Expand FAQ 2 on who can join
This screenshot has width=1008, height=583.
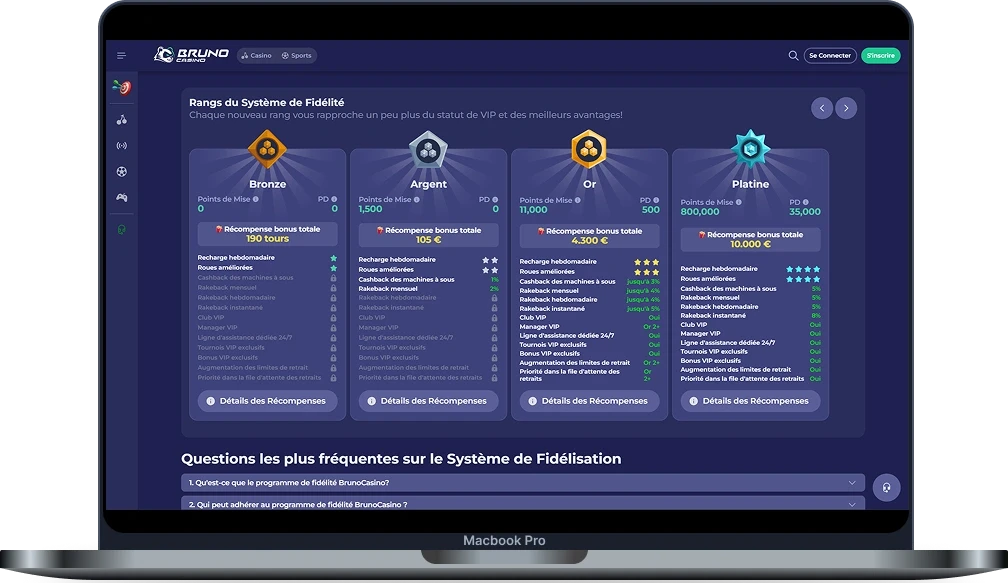[522, 504]
